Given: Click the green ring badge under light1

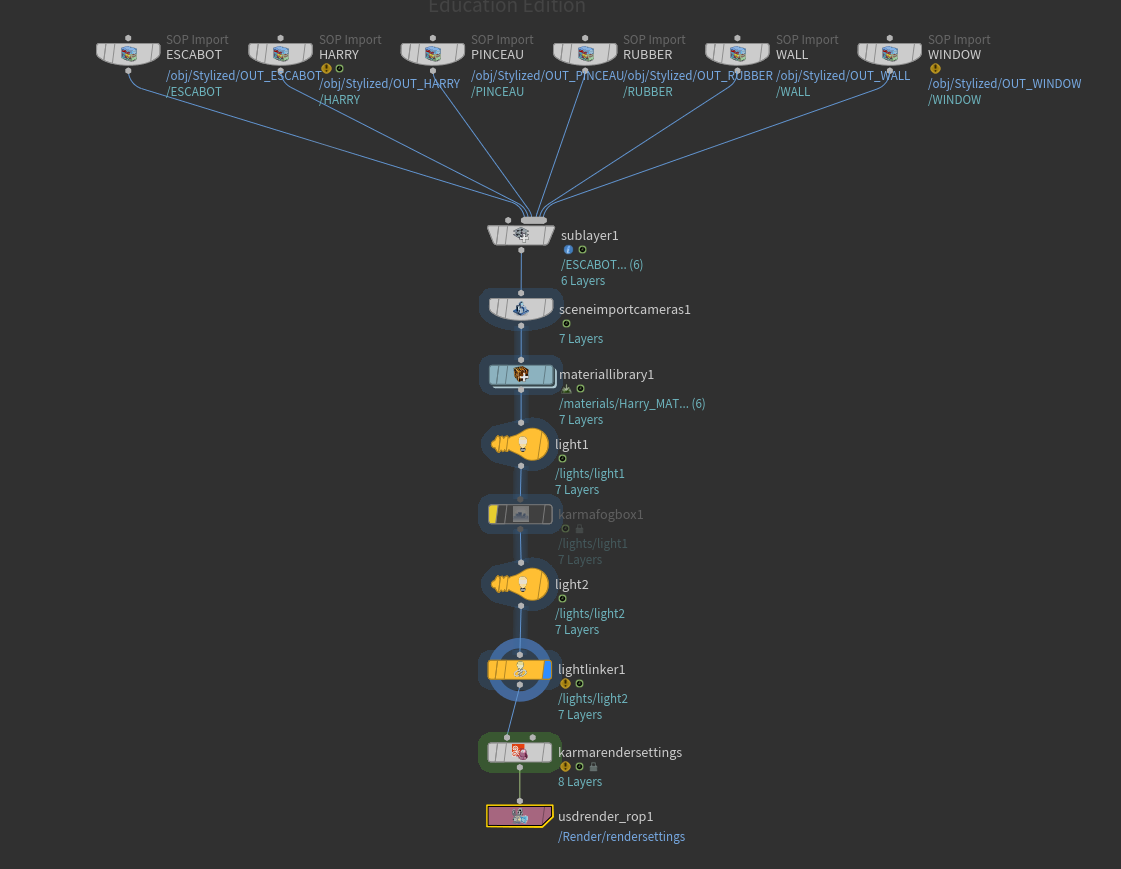Looking at the screenshot, I should [563, 459].
